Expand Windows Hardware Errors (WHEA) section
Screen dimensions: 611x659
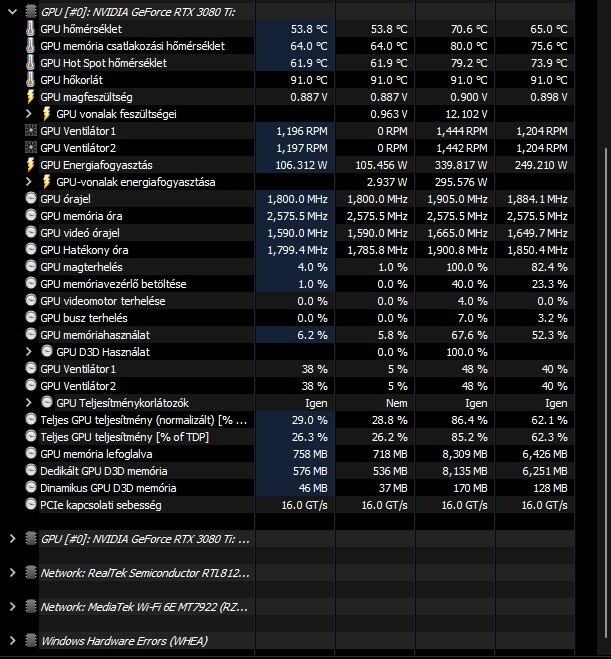click(x=13, y=641)
